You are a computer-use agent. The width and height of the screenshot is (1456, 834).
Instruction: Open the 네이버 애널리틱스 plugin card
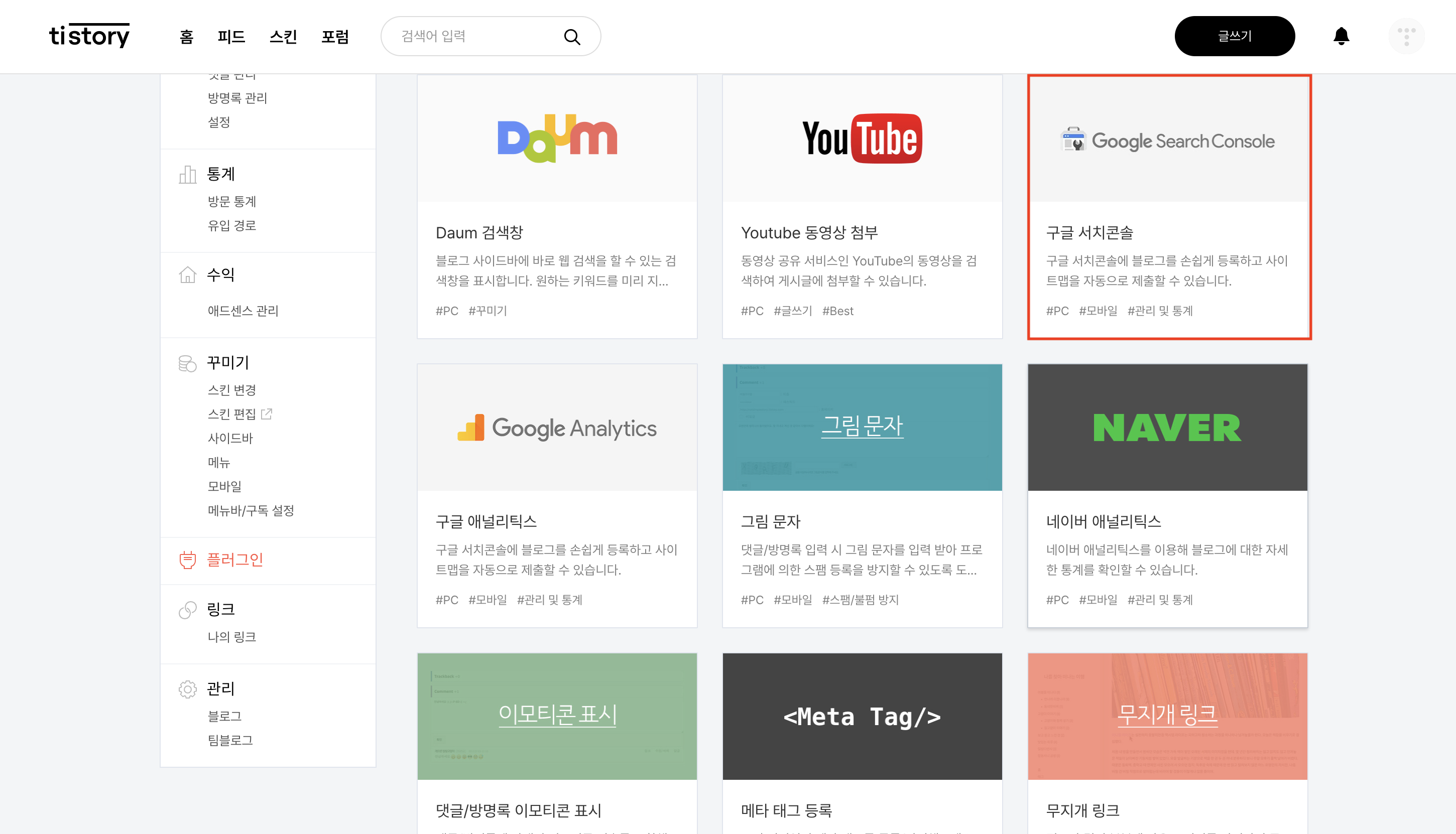pos(1167,495)
